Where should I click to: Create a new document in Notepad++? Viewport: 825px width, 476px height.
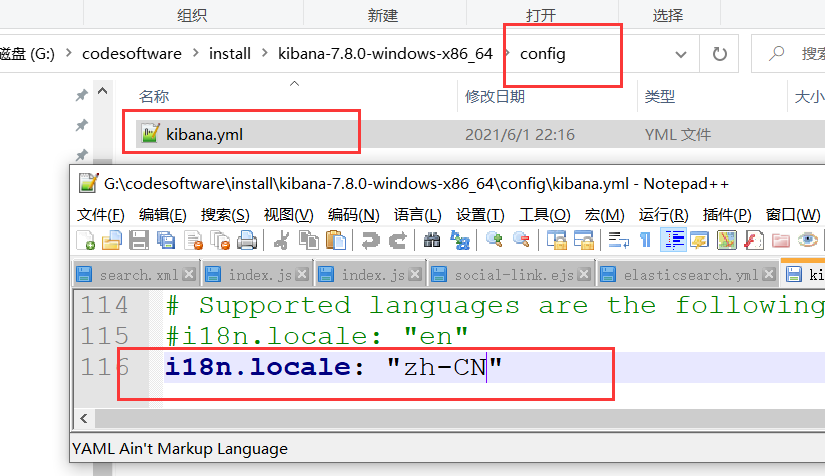click(x=85, y=240)
